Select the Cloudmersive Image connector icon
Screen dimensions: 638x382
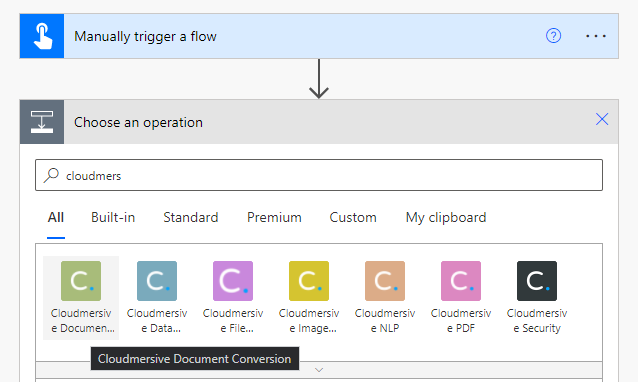pyautogui.click(x=309, y=281)
